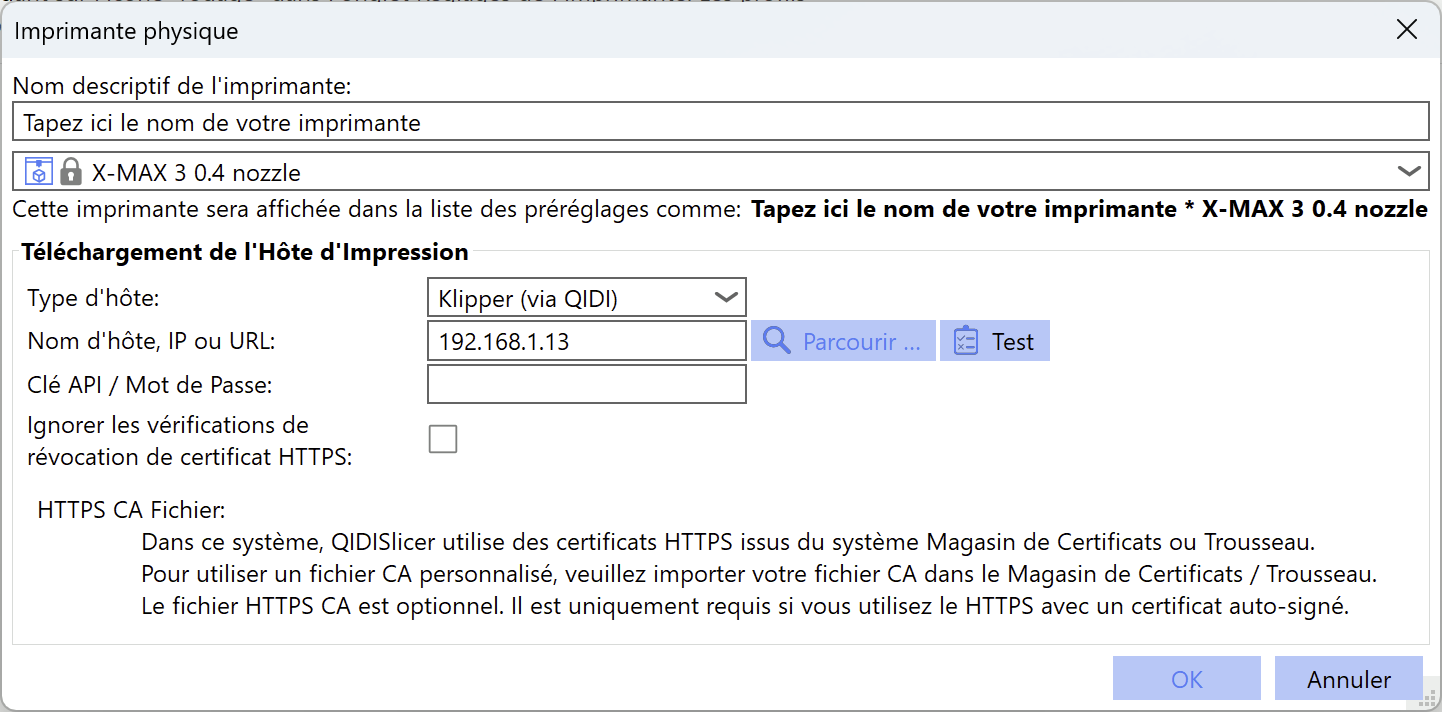Screen dimensions: 1442x712
Task: Click the printer preset icon beside X-MAX 3
Action: tap(38, 171)
